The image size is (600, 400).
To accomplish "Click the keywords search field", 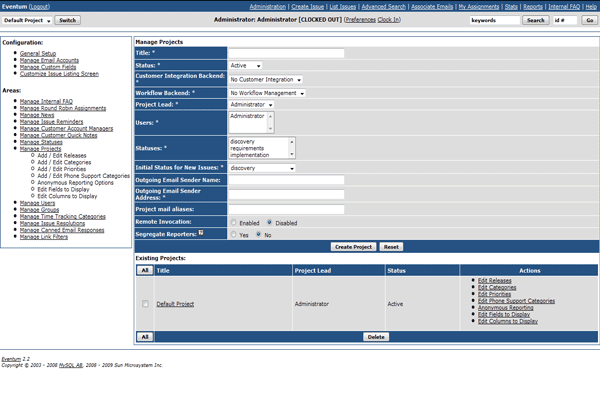I will click(x=494, y=20).
